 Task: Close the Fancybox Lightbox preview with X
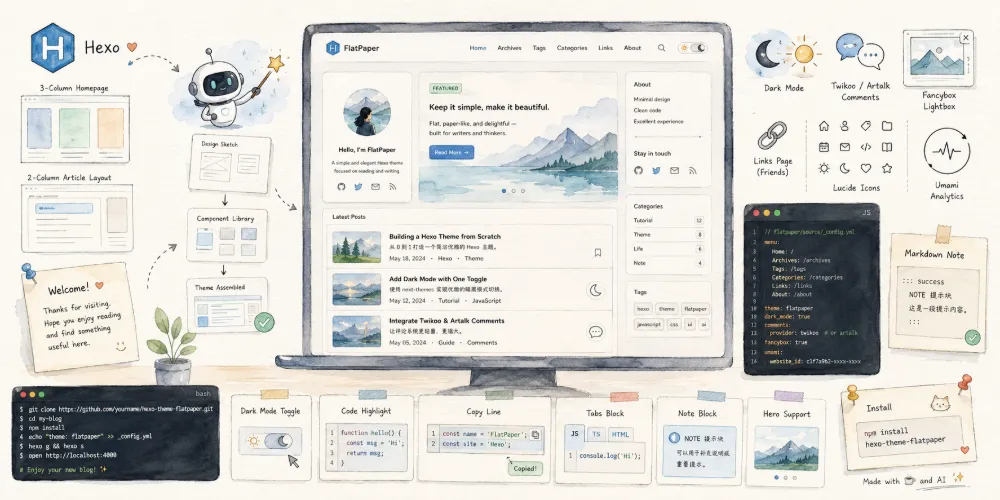[x=966, y=38]
